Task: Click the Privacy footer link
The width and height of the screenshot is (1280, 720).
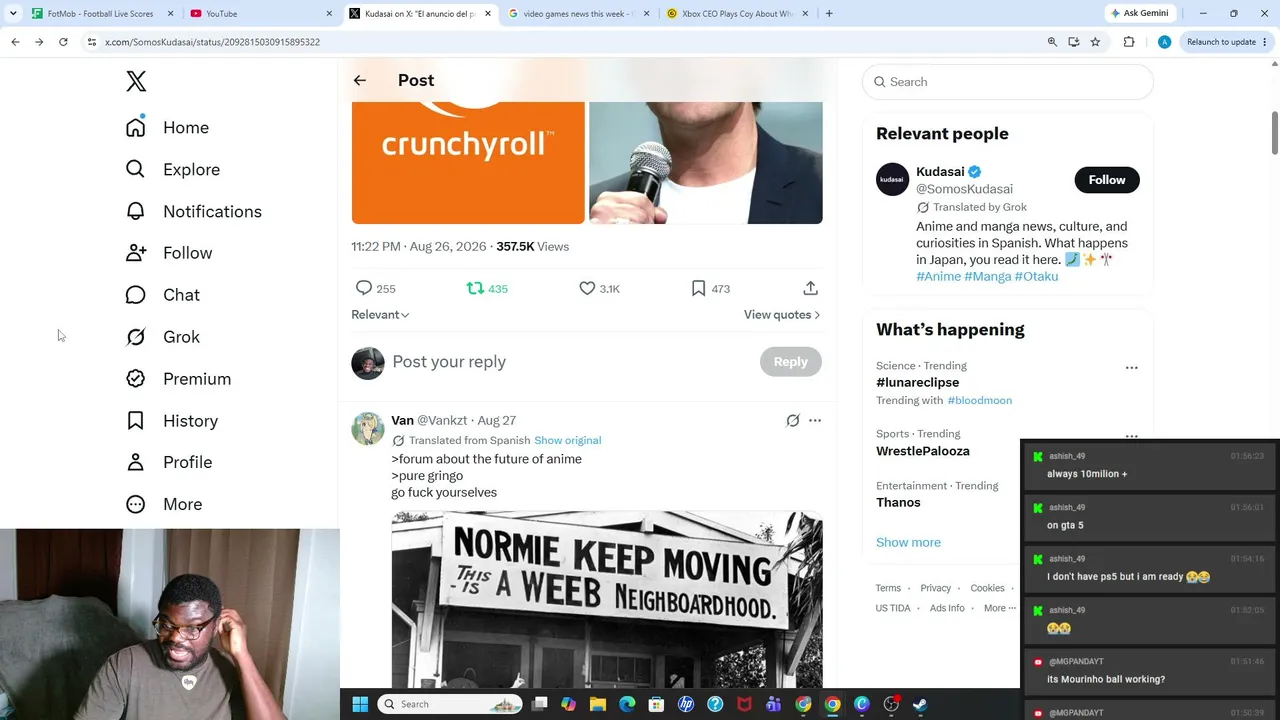Action: pos(936,588)
